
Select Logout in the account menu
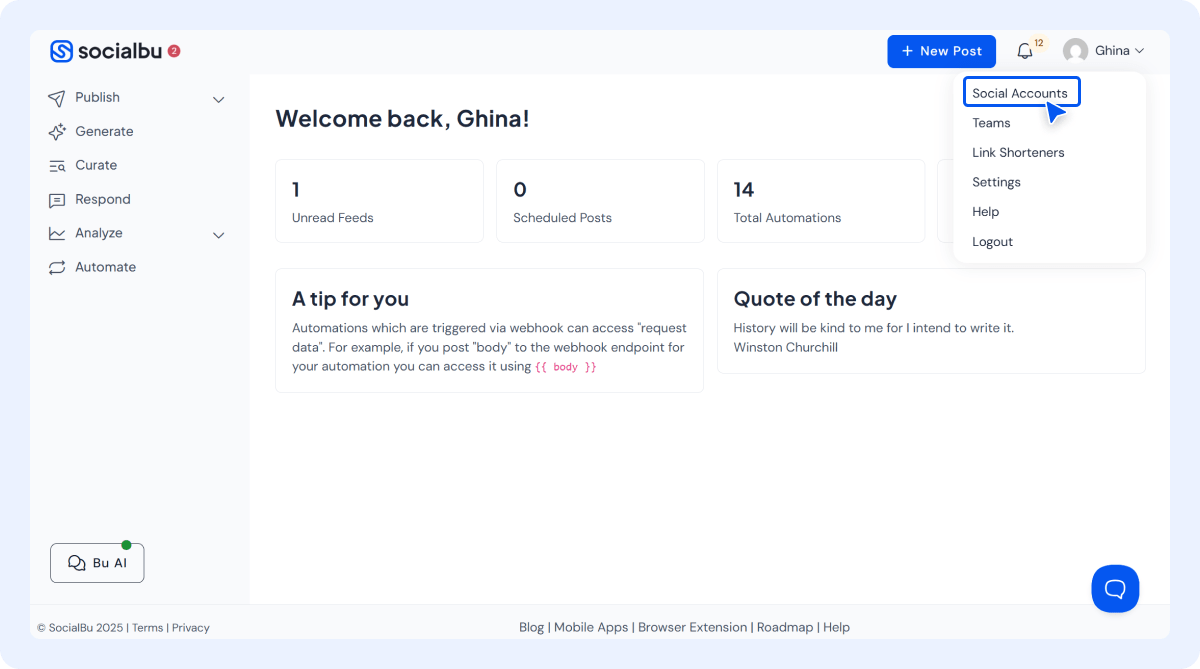pyautogui.click(x=992, y=242)
